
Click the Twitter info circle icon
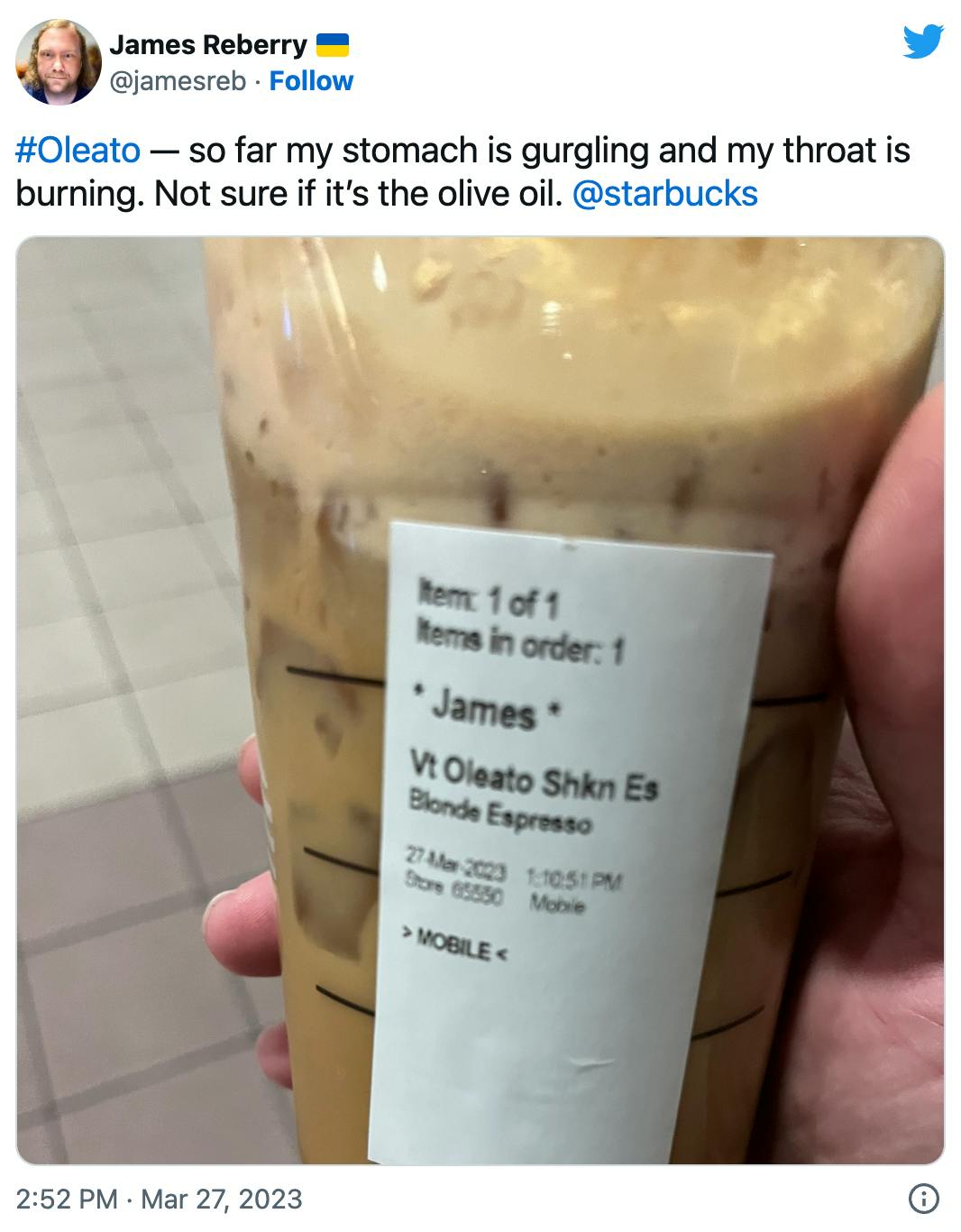pyautogui.click(x=923, y=1199)
